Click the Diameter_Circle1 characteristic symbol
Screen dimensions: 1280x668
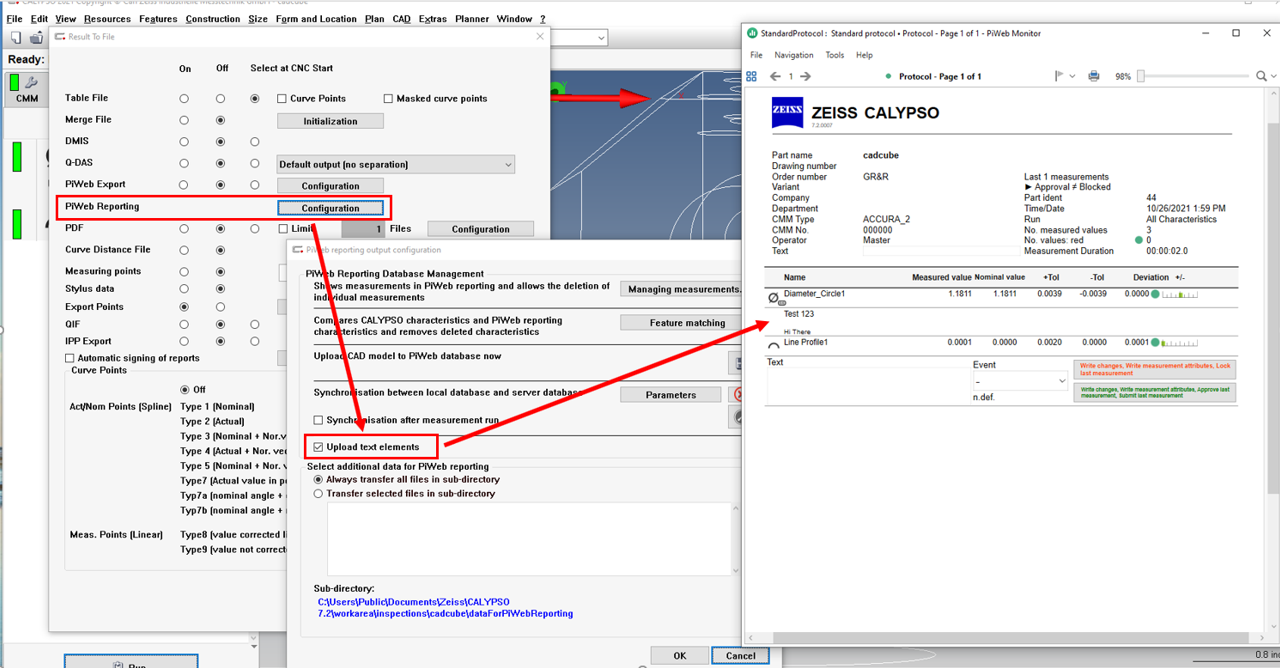click(x=773, y=298)
